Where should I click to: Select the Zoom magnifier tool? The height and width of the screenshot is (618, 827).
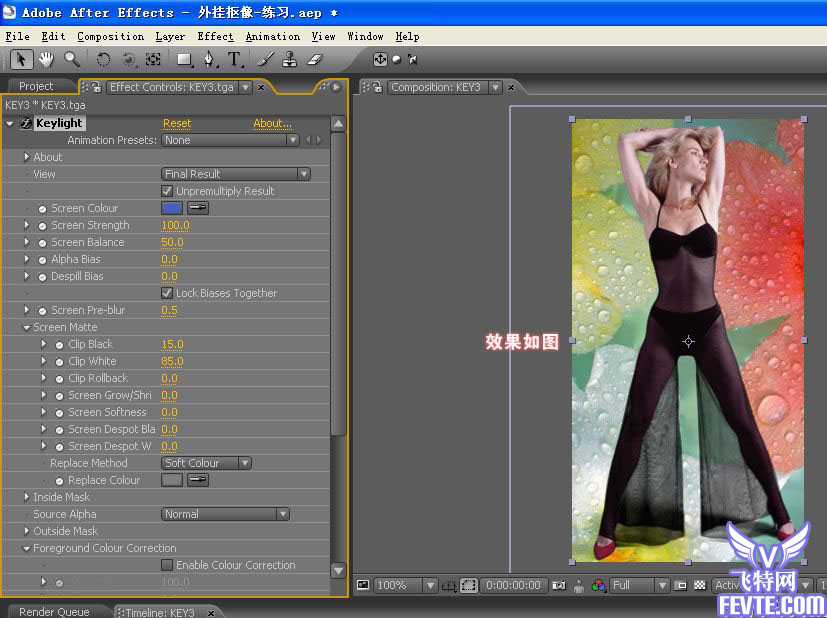click(x=71, y=59)
